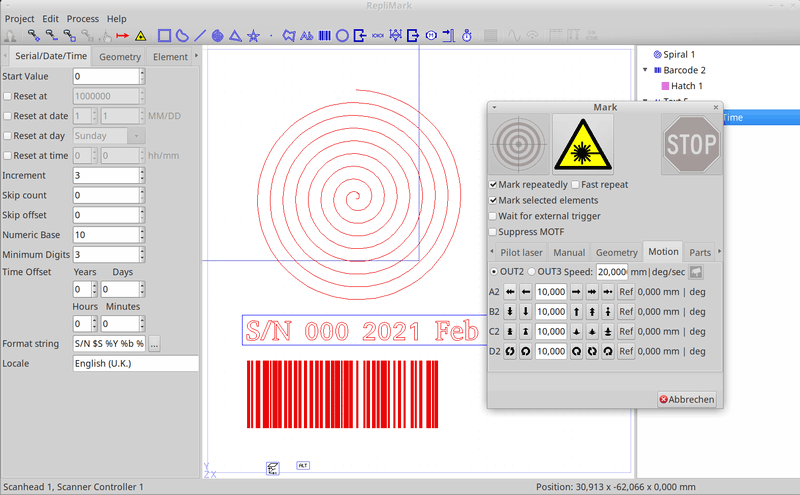Screen dimensions: 800x495
Task: Start marking with the laser warning icon
Action: coord(583,145)
